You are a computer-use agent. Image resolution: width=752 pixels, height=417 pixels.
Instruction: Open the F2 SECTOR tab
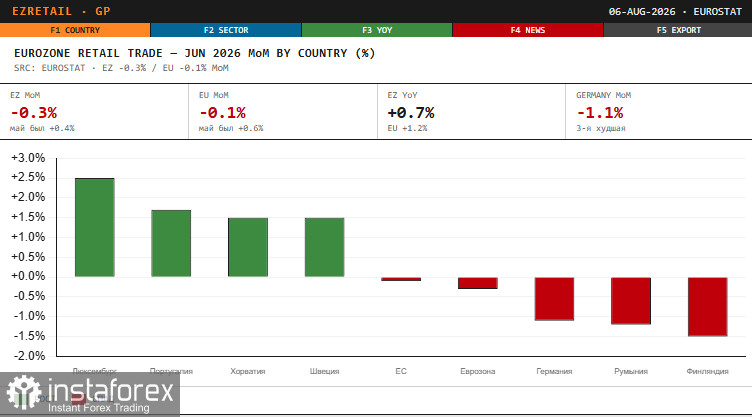[x=226, y=30]
